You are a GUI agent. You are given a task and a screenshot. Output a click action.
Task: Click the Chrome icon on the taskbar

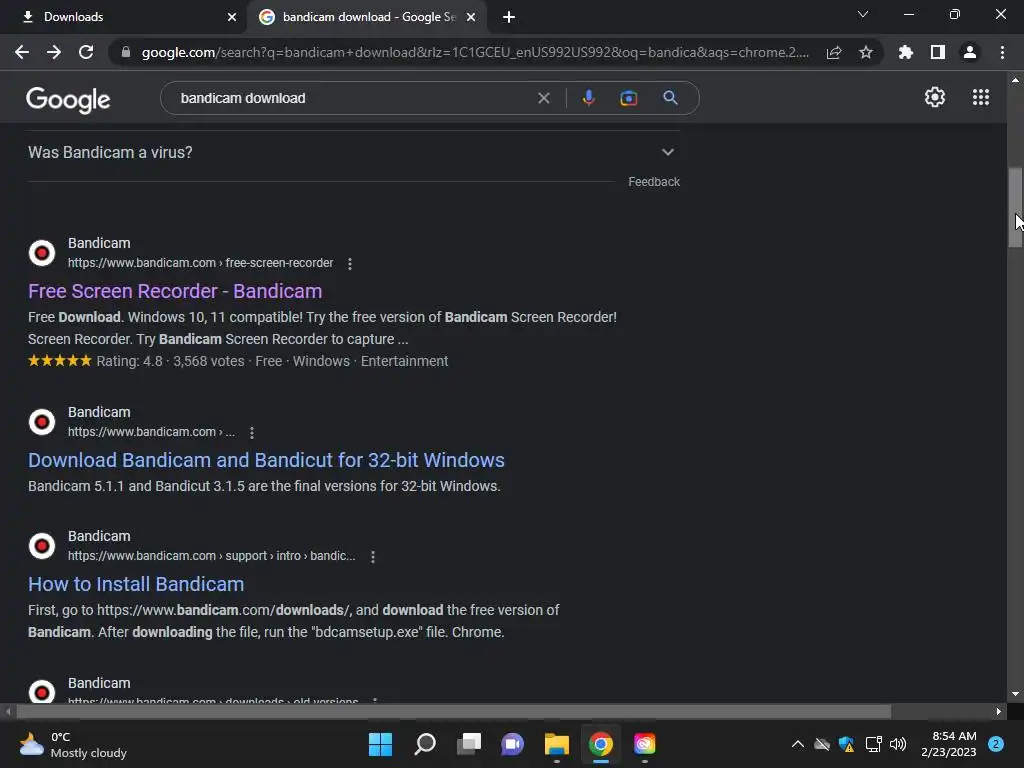point(600,744)
